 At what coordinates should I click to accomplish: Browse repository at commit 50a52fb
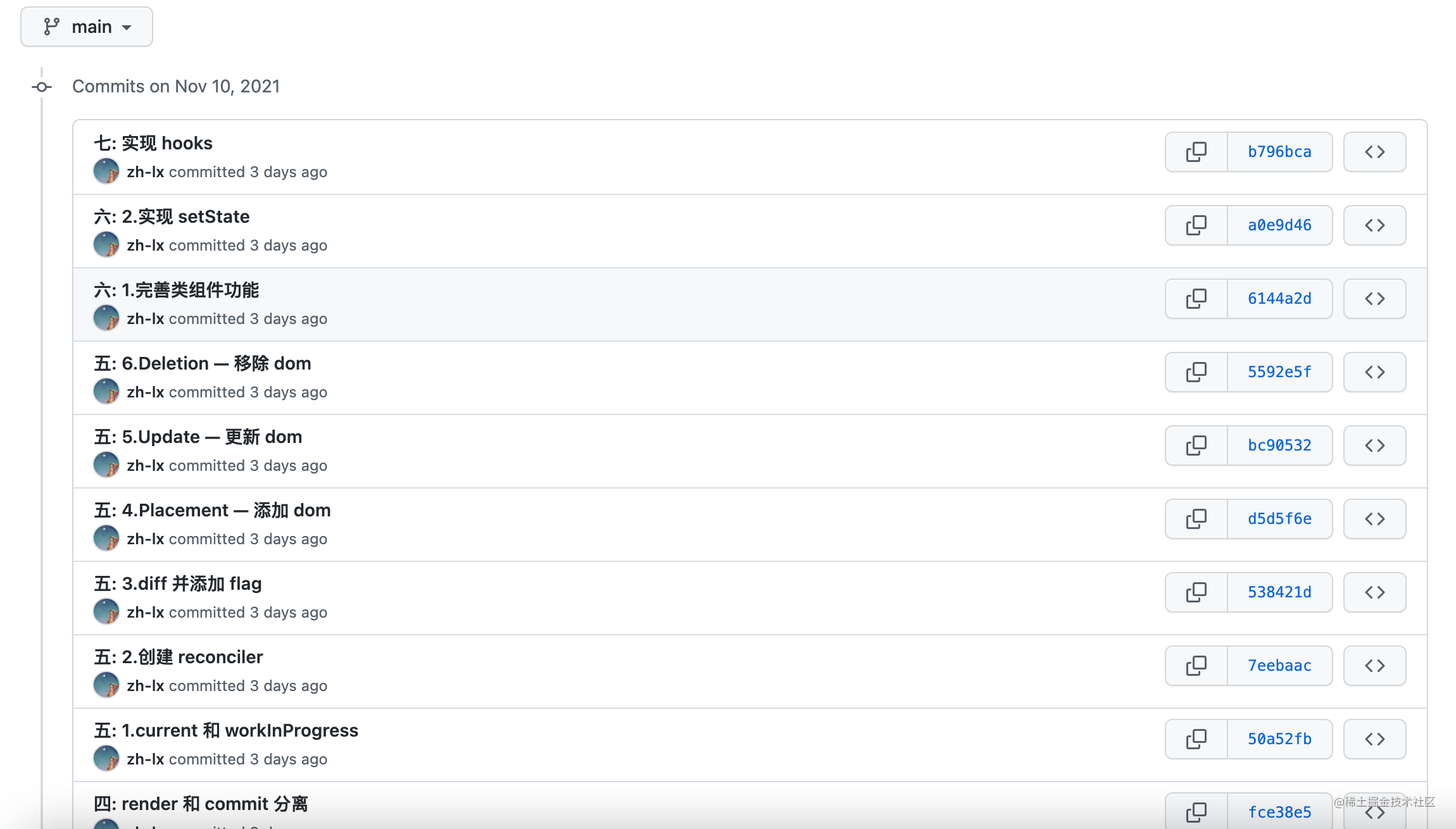click(x=1374, y=739)
